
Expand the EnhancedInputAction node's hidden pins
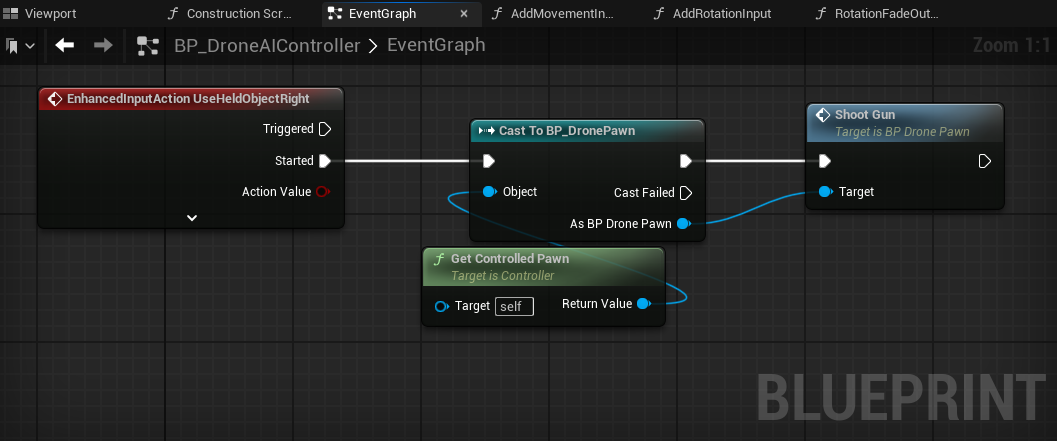(x=192, y=217)
